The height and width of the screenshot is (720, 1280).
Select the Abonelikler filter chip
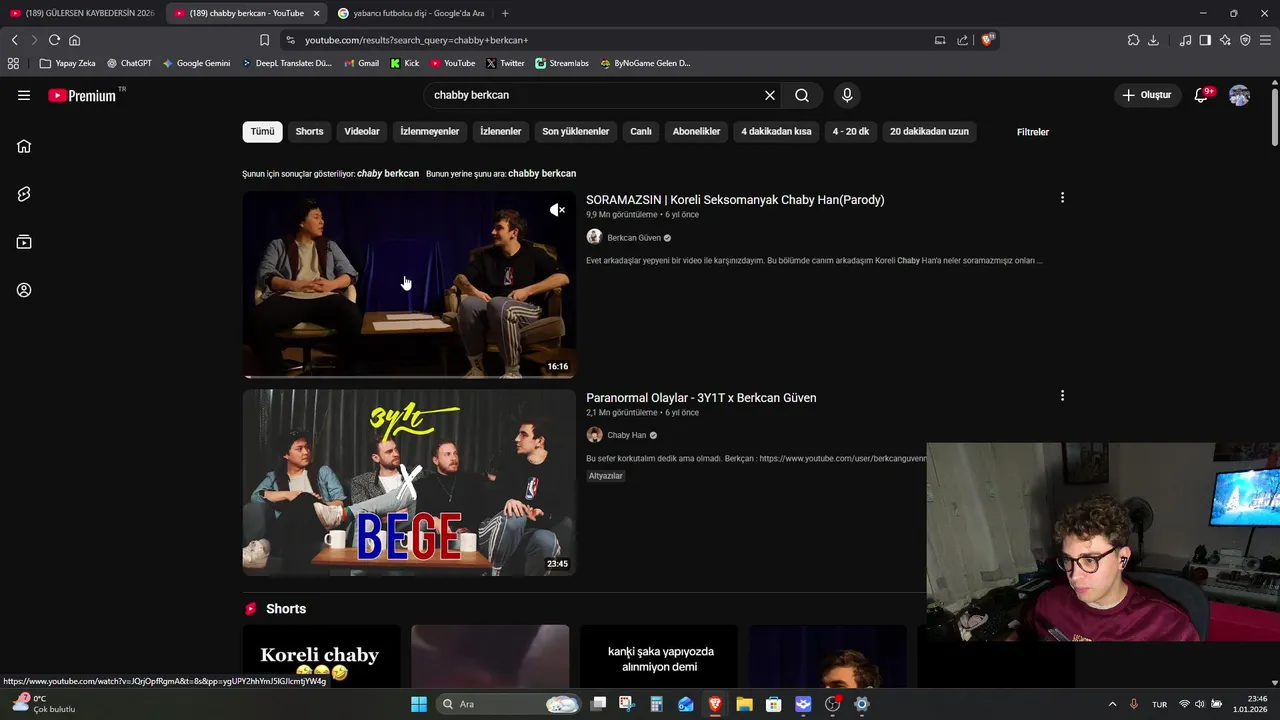click(696, 132)
